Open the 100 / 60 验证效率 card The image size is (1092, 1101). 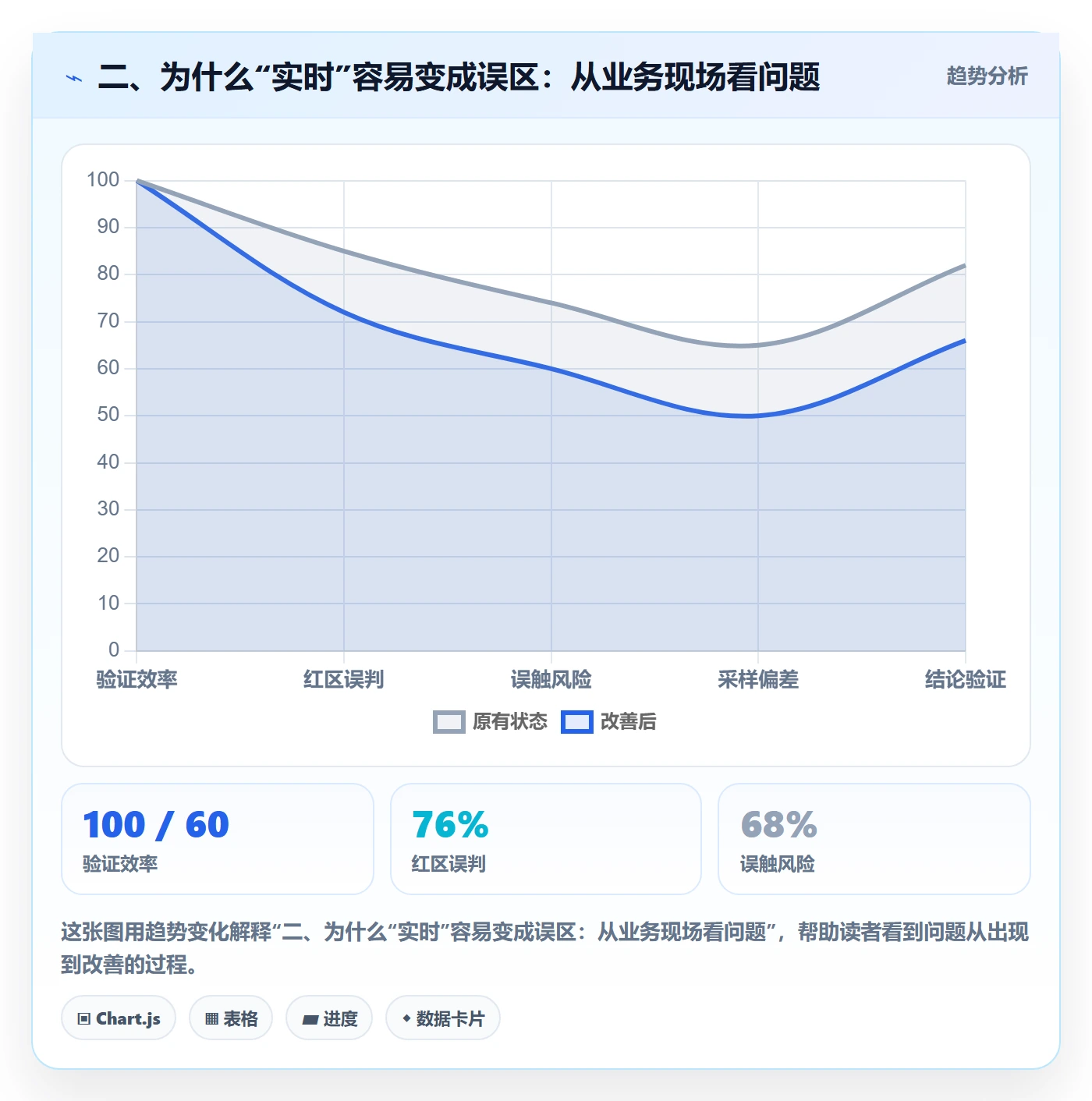[x=218, y=839]
